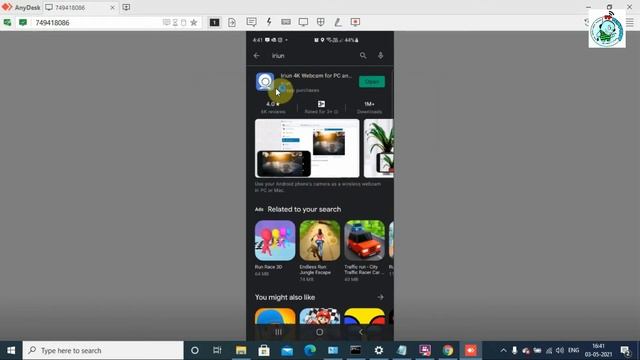Open volume control in system tray
This screenshot has width=640, height=360.
(560, 350)
